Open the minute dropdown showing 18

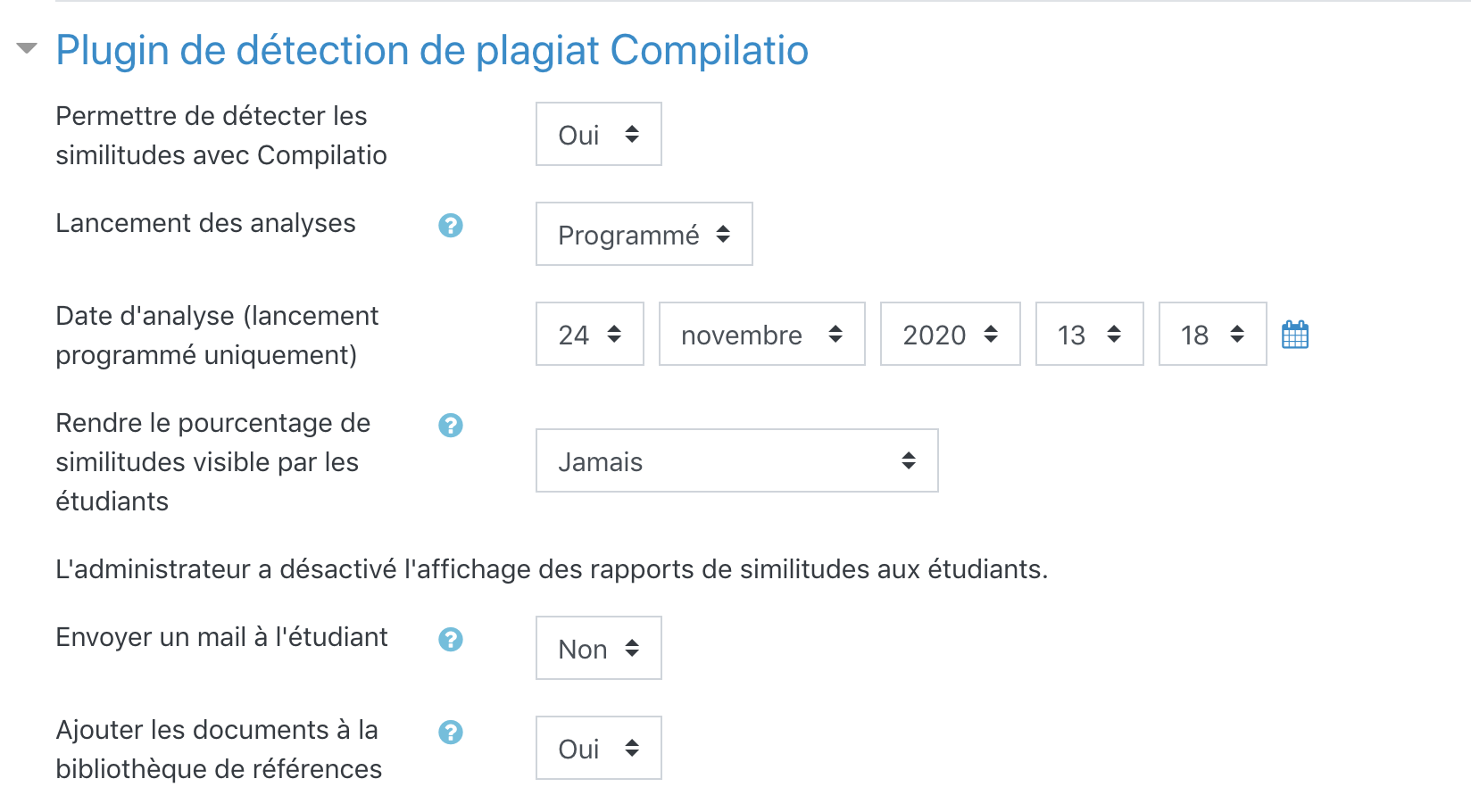pos(1212,335)
